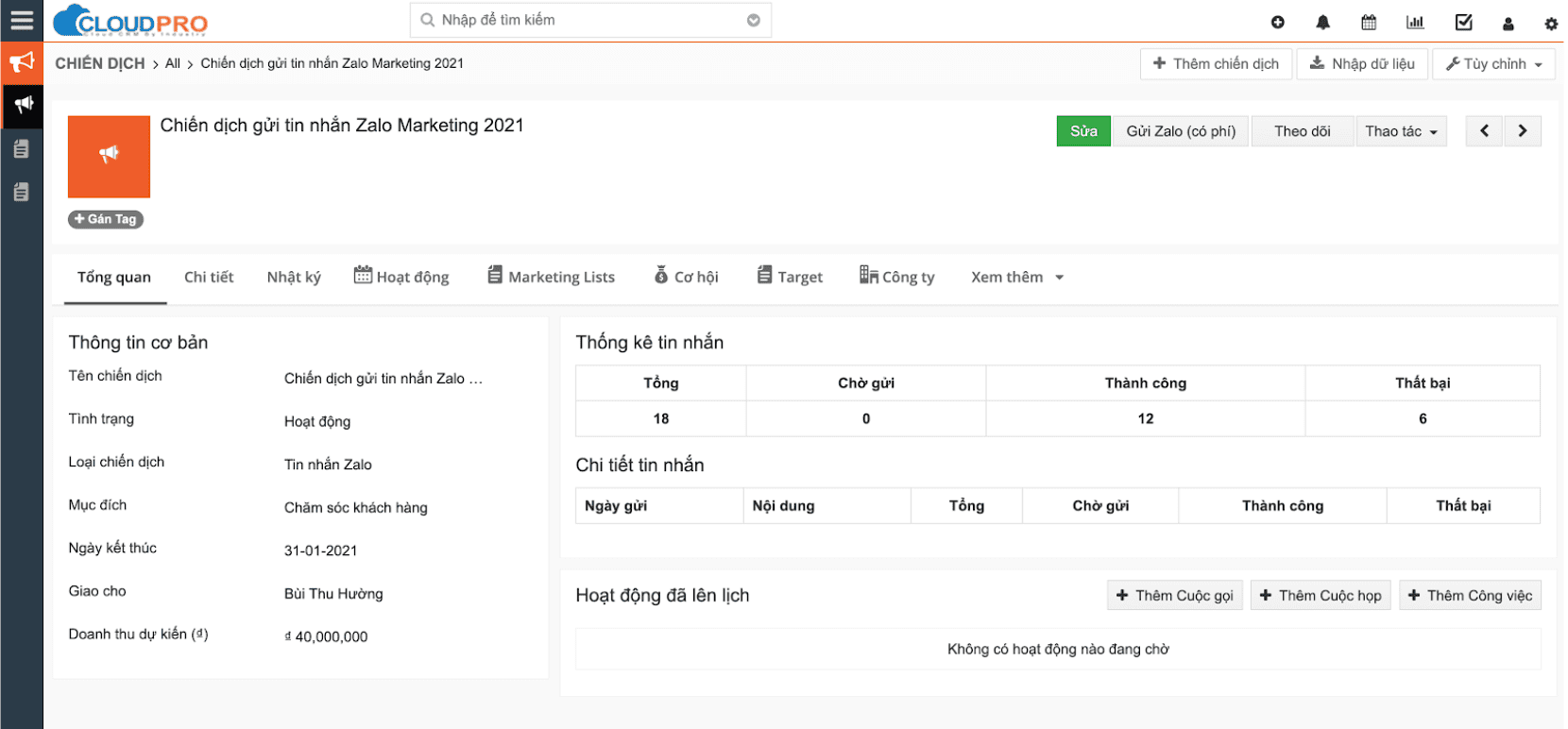This screenshot has width=1568, height=729.
Task: Open the first list sidebar icon
Action: click(22, 148)
